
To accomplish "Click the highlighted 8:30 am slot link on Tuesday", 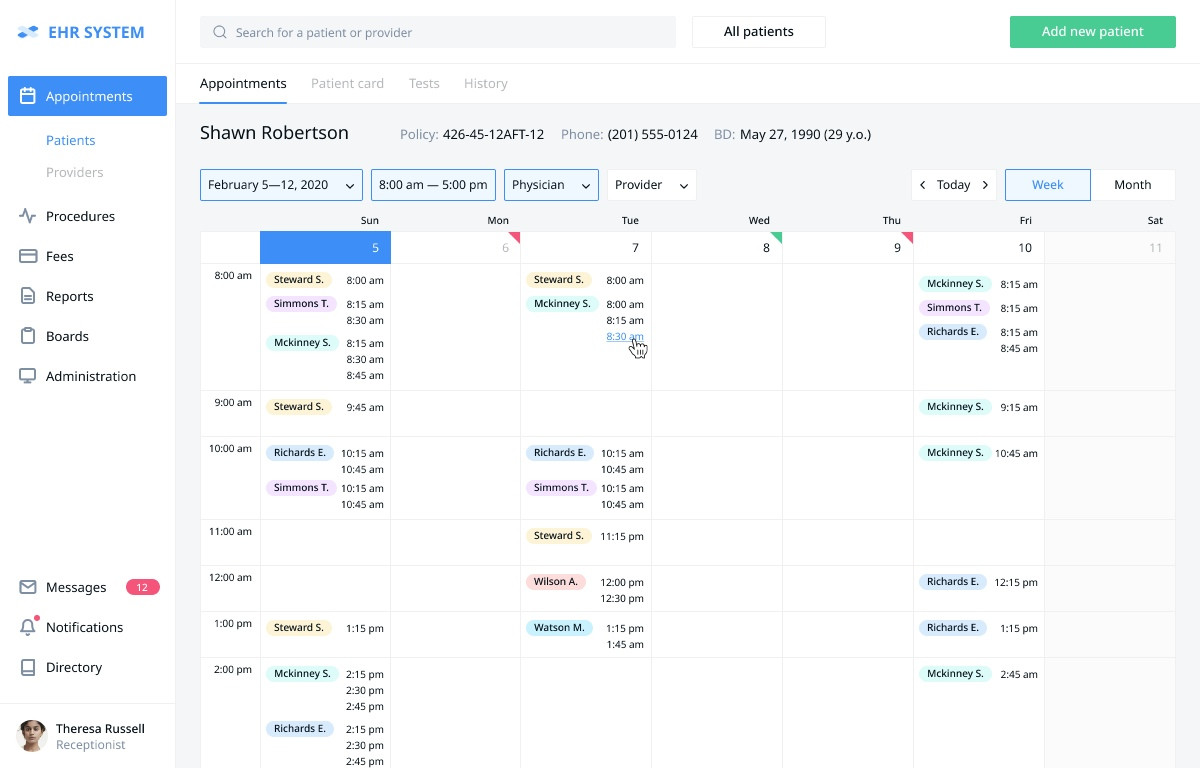I will pos(624,337).
